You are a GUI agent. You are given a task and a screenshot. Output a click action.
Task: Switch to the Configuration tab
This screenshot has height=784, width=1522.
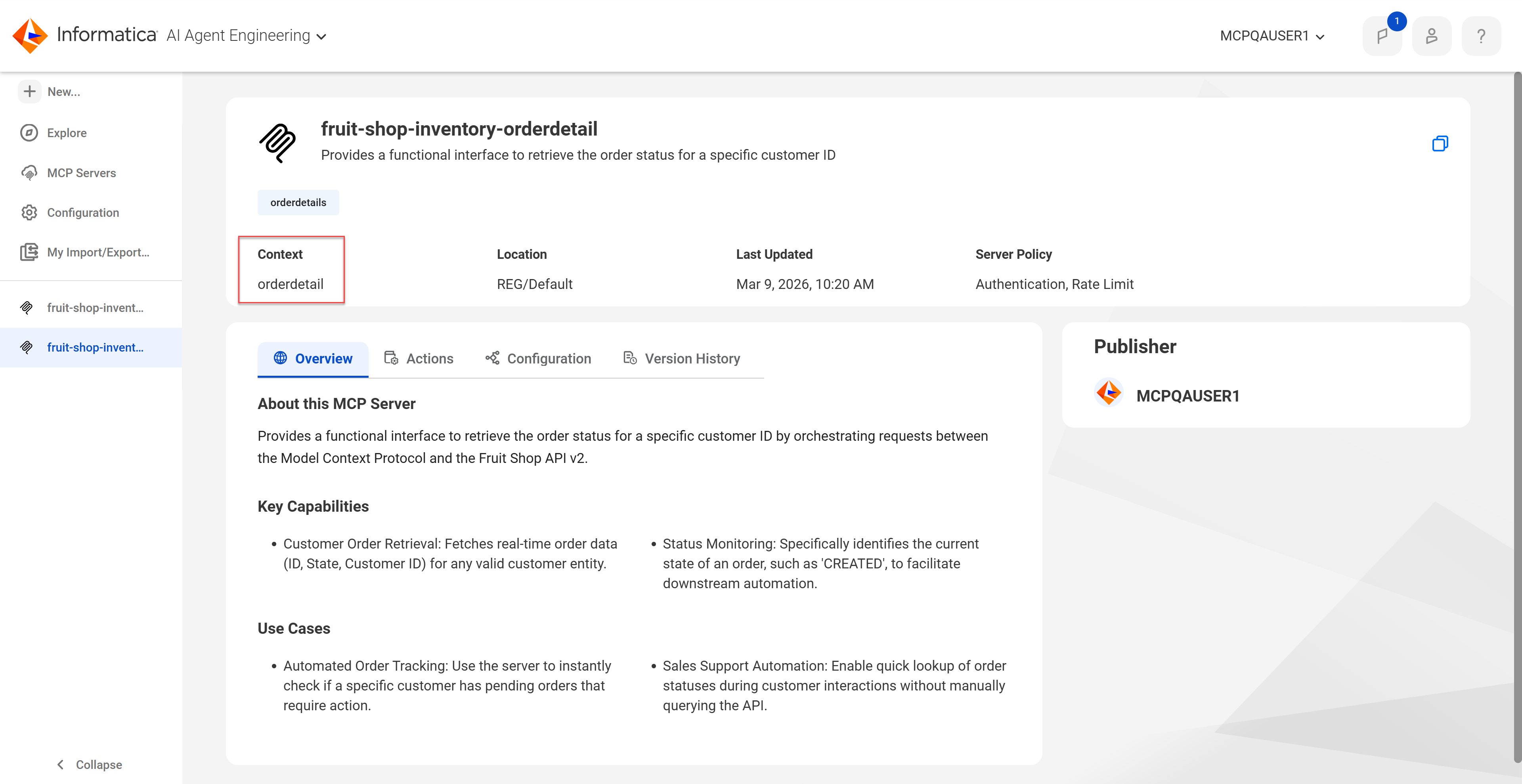point(538,359)
